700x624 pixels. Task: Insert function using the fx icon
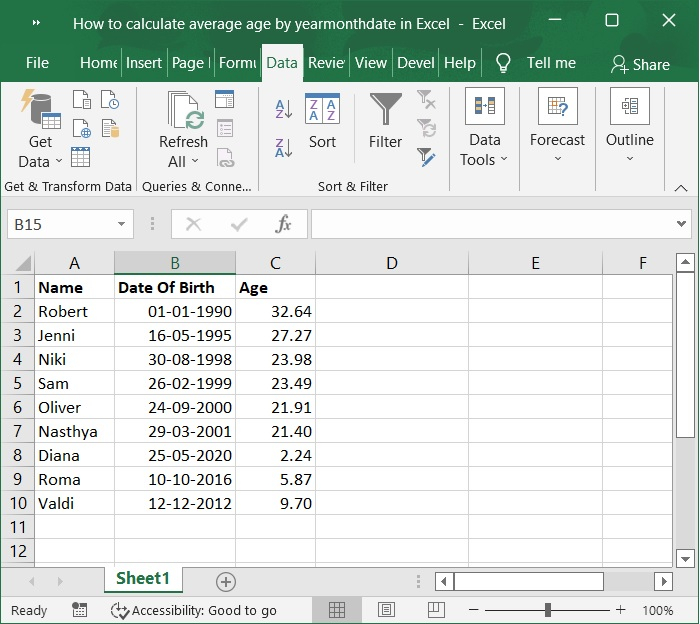(x=283, y=224)
